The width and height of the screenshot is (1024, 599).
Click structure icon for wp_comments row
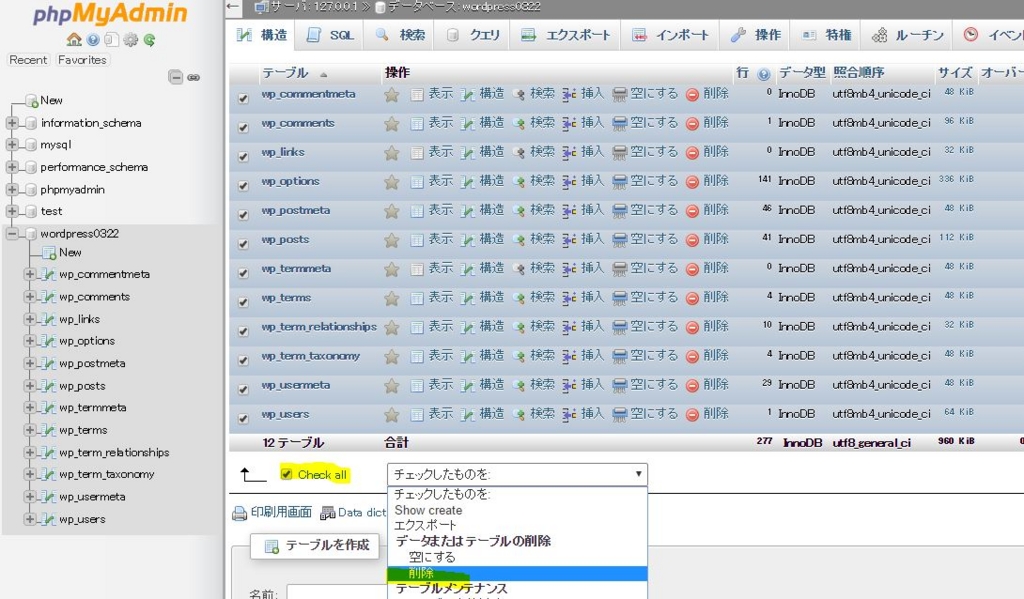(467, 124)
